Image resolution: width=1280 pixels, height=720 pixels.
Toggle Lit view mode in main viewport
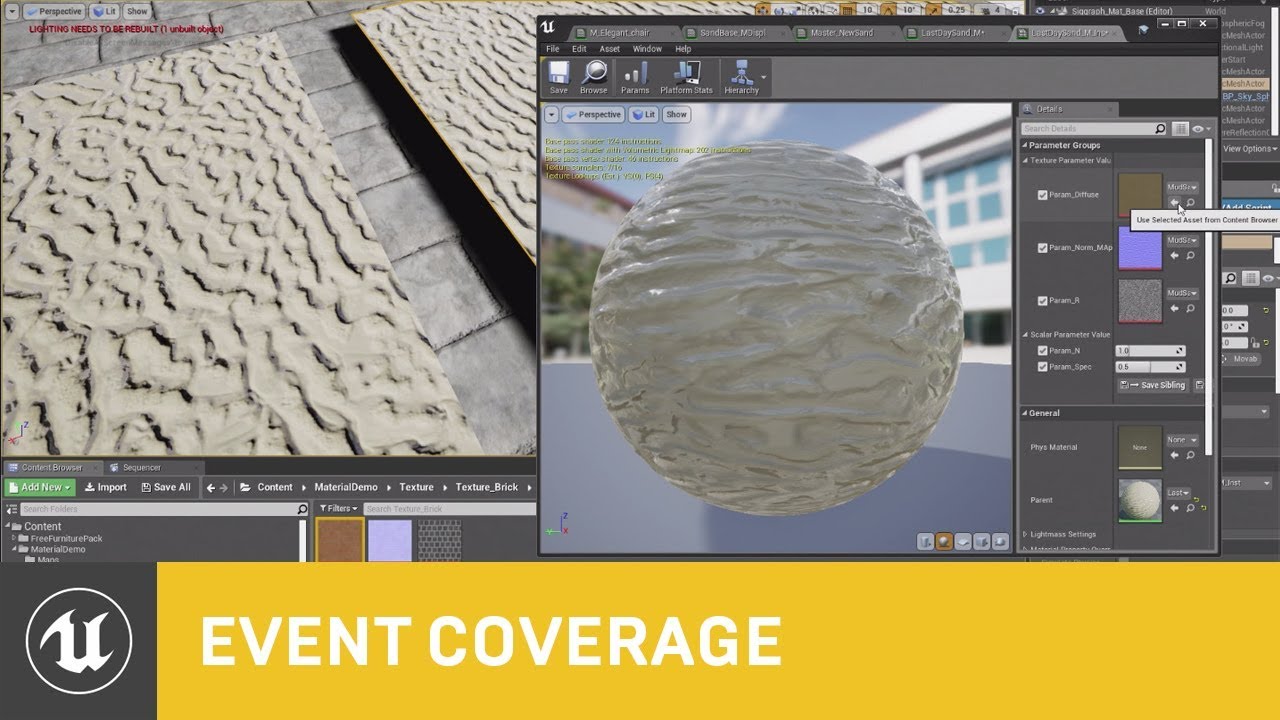point(104,12)
